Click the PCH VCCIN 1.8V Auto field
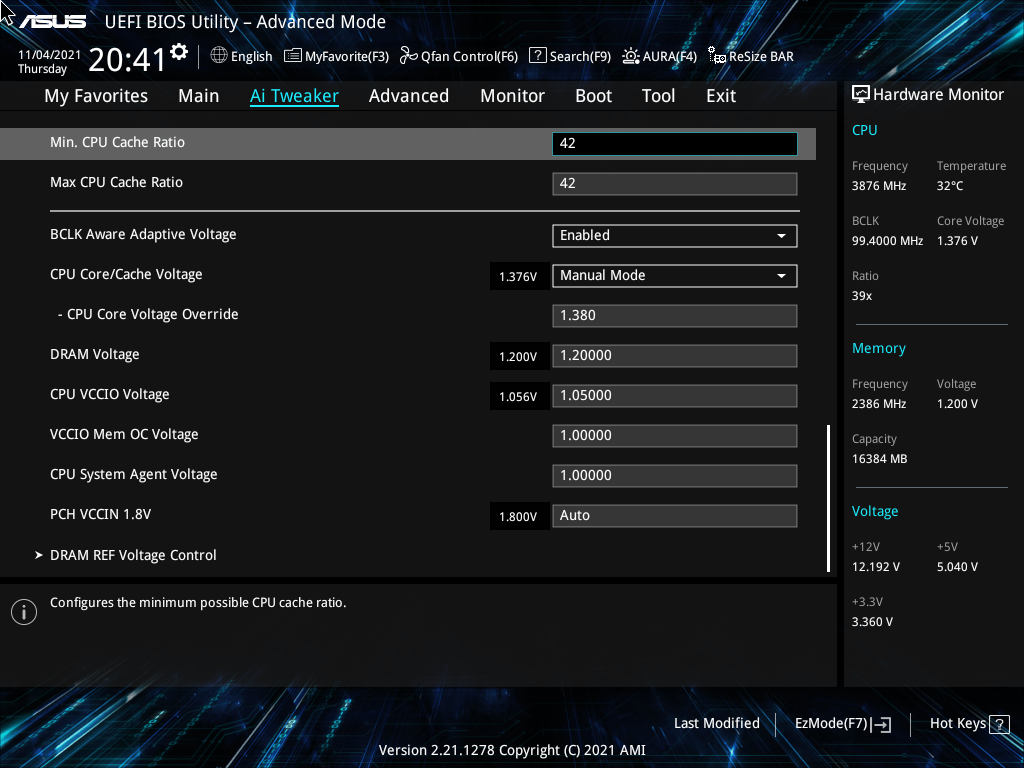 pyautogui.click(x=675, y=516)
